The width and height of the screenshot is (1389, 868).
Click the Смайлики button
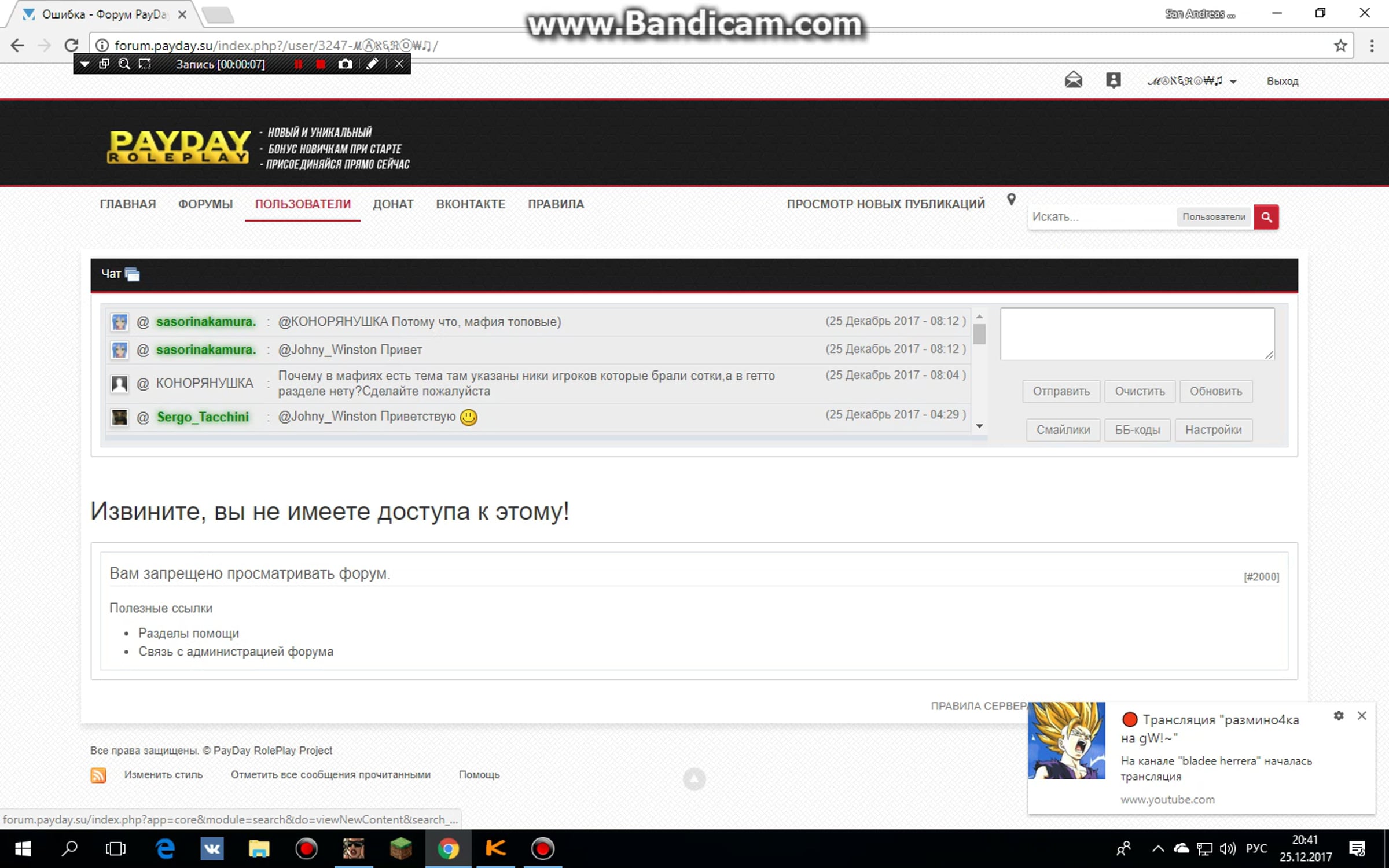coord(1063,430)
